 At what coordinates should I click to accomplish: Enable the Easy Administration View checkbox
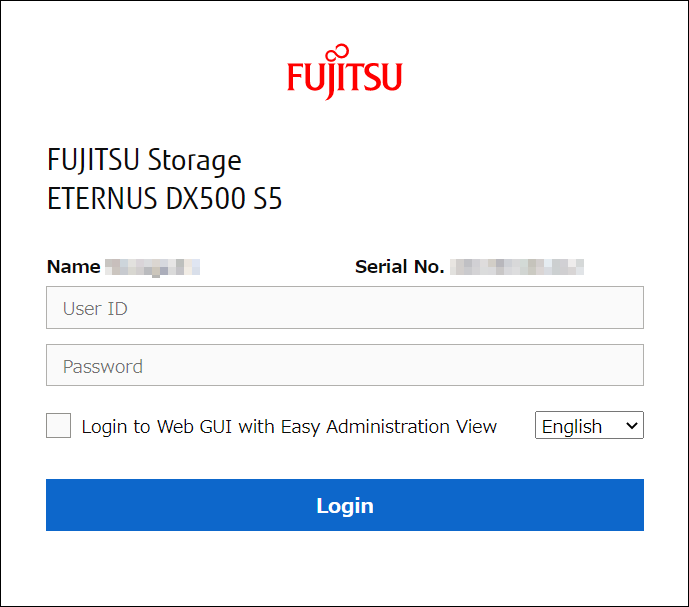(x=59, y=426)
